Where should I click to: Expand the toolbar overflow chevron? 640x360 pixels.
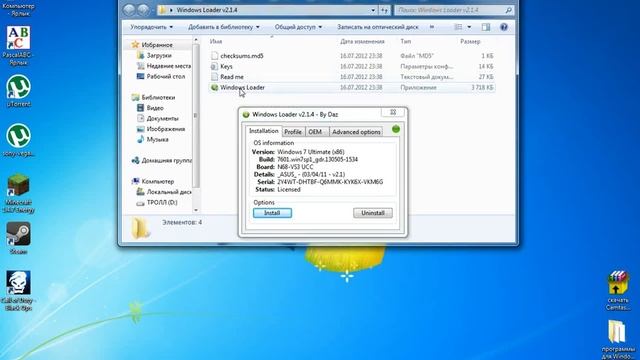[432, 27]
